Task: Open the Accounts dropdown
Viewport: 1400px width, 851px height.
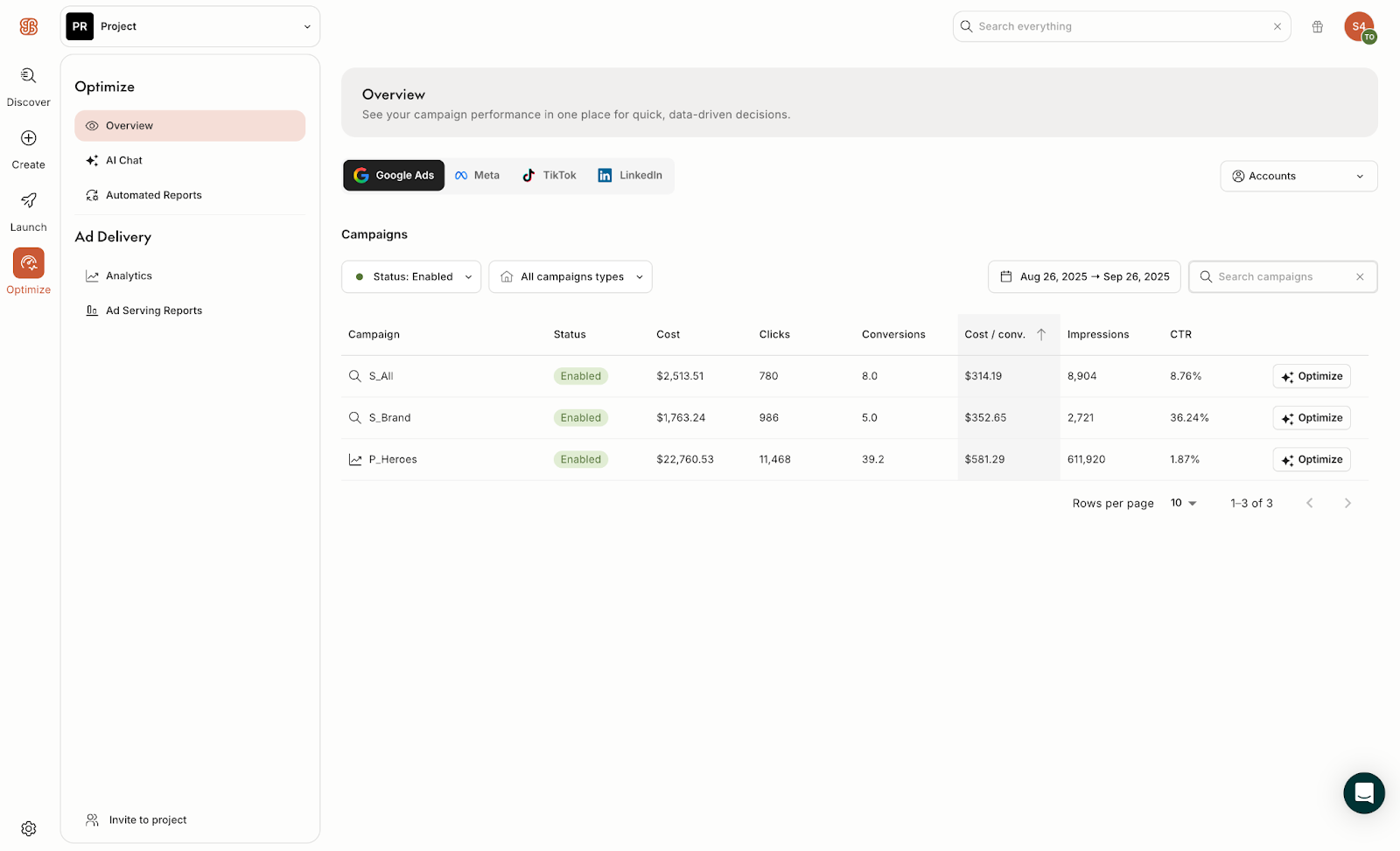Action: tap(1298, 176)
